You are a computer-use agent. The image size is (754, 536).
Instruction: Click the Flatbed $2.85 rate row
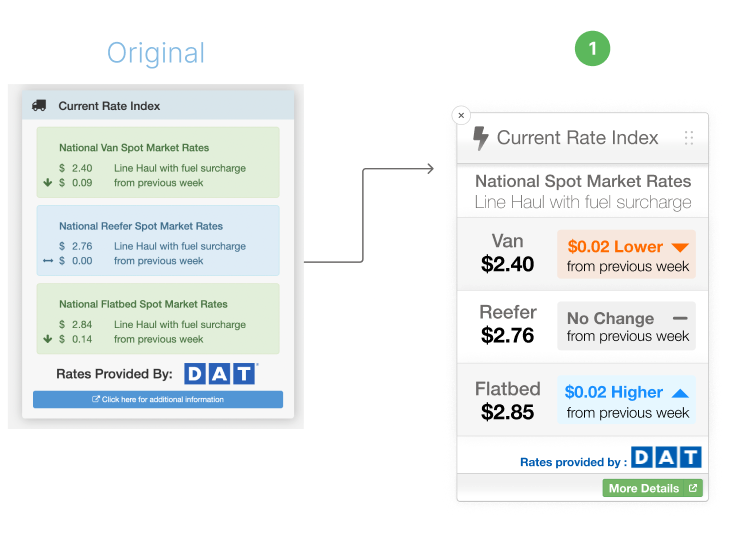pos(582,400)
